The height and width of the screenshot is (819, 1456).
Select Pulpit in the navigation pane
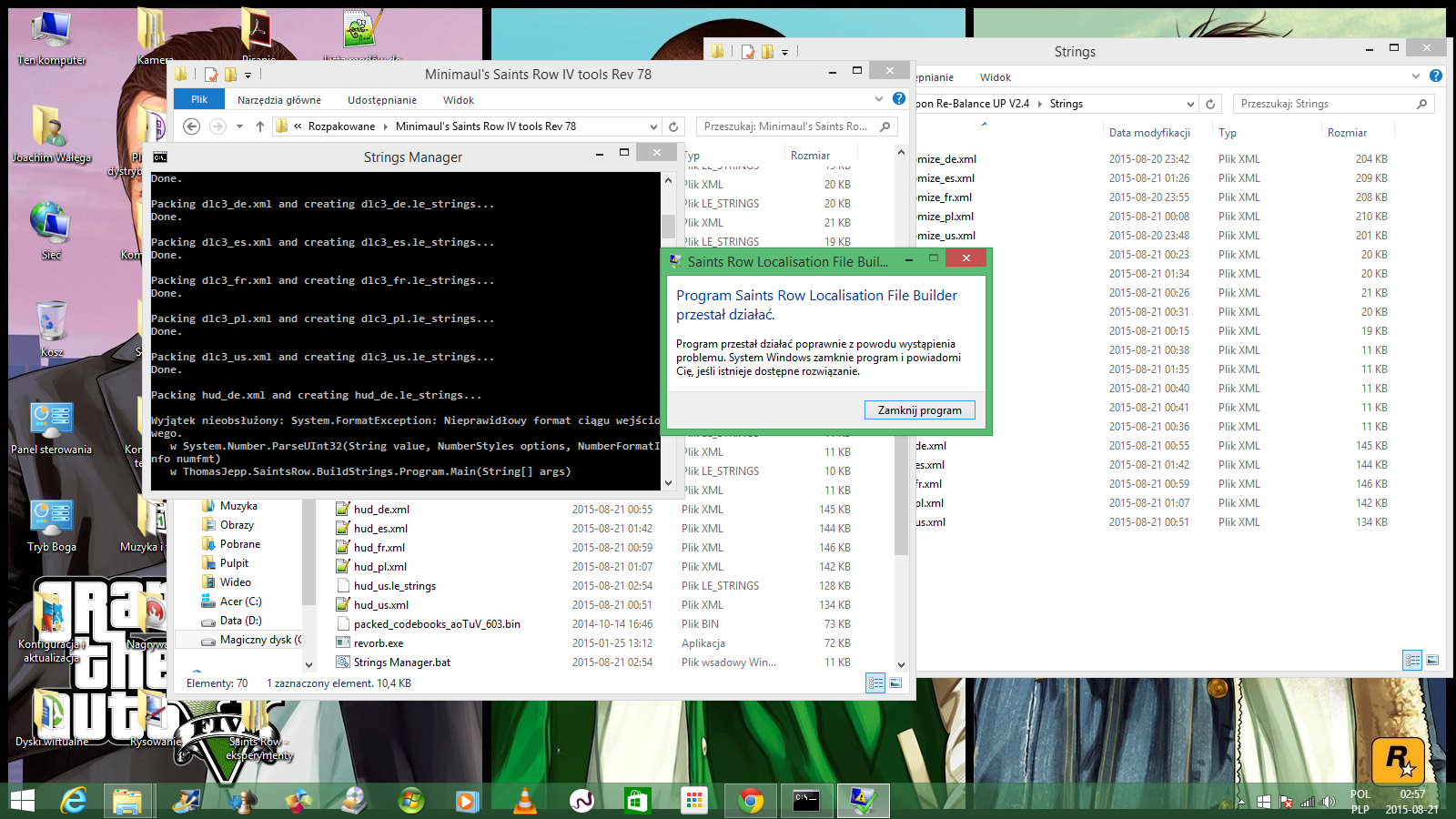coord(234,563)
